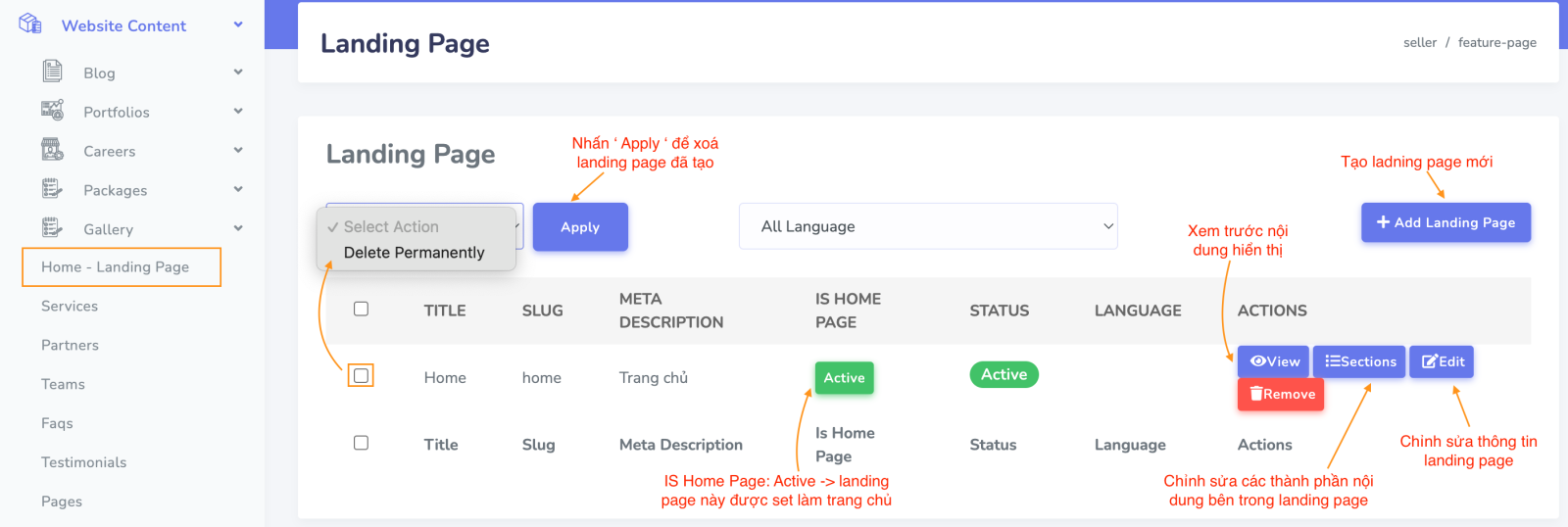The width and height of the screenshot is (1568, 527).
Task: Choose Delete Permanently from action list
Action: pos(414,253)
